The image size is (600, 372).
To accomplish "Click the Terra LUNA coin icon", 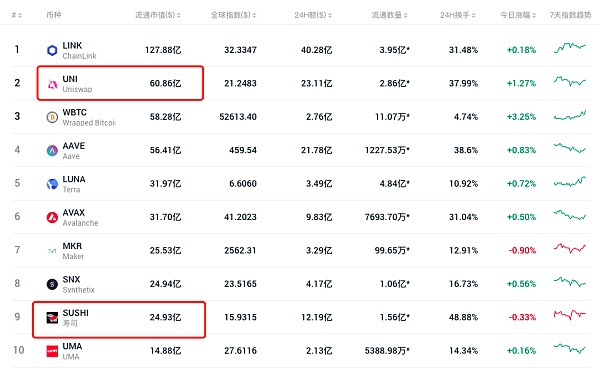I will [x=52, y=184].
